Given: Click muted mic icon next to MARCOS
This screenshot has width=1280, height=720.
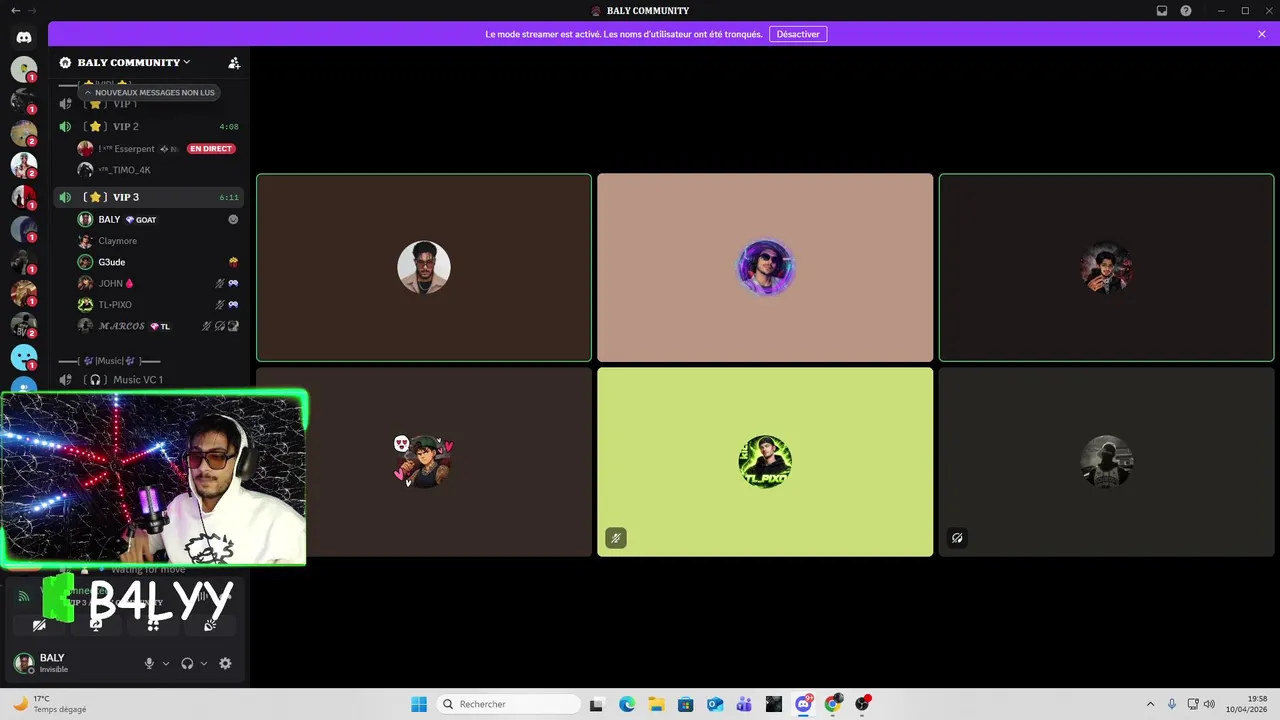Looking at the screenshot, I should click(207, 326).
